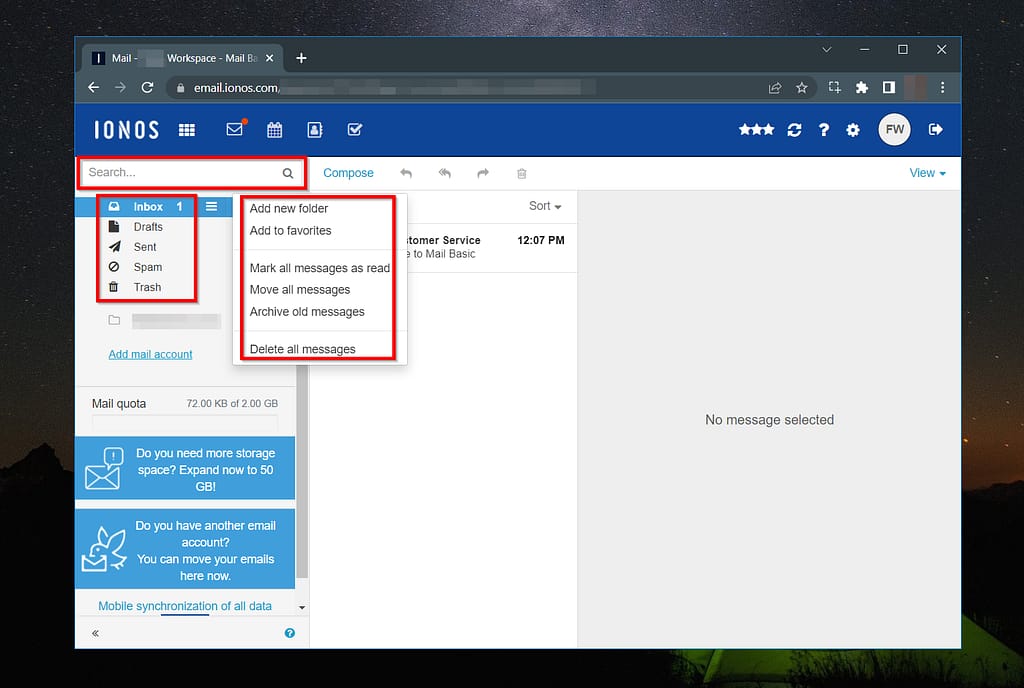Open the Inbox folder actions hamburger icon
Viewport: 1024px width, 688px height.
[212, 206]
